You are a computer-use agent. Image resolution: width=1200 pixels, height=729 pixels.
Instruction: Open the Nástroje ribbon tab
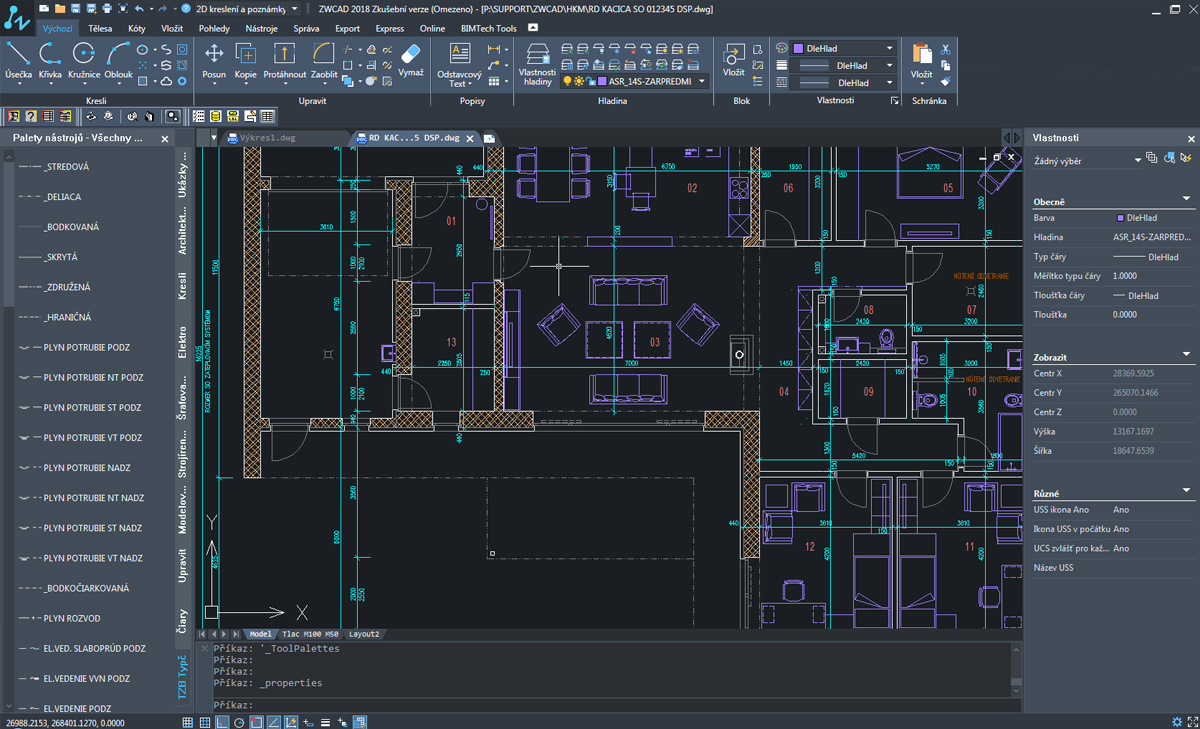(x=263, y=28)
